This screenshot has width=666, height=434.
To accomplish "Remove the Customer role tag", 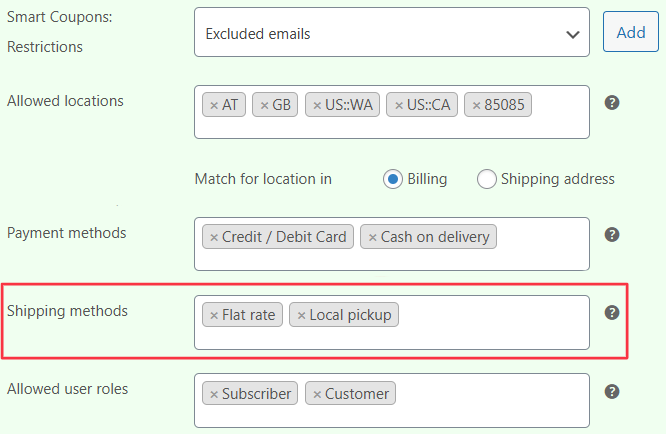I will click(x=317, y=394).
